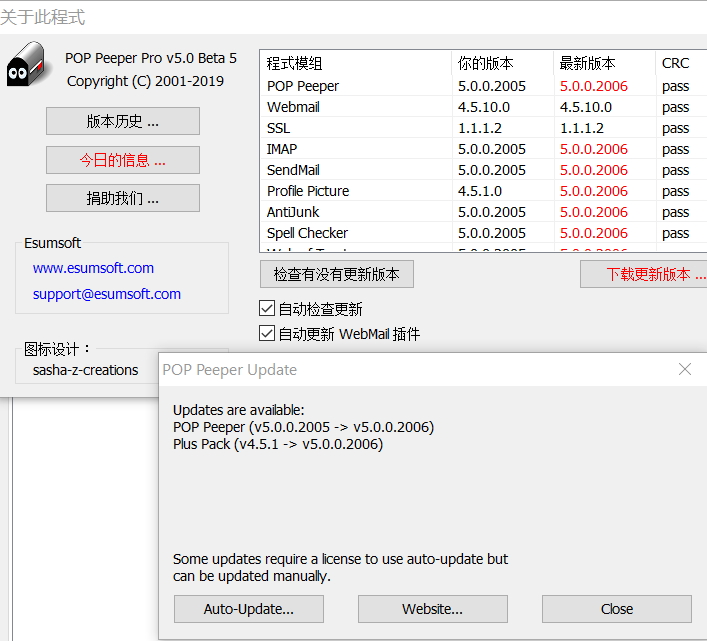Screen dimensions: 707x641
Task: Select the AntiJunk module row
Action: click(x=483, y=212)
